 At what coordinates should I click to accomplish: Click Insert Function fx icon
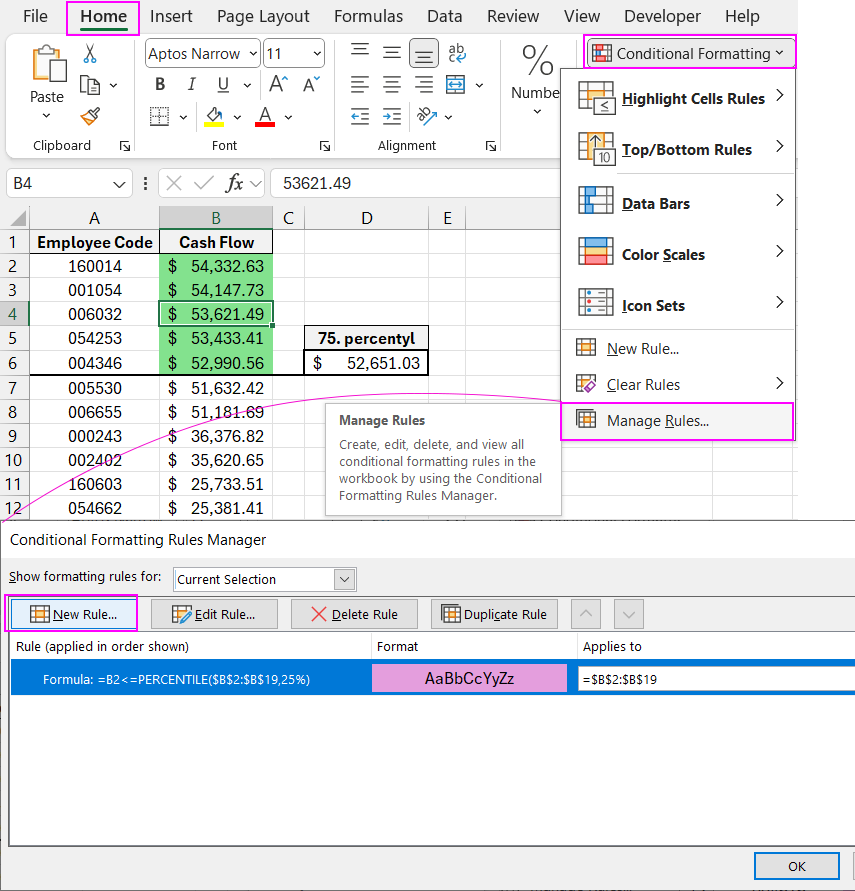235,183
